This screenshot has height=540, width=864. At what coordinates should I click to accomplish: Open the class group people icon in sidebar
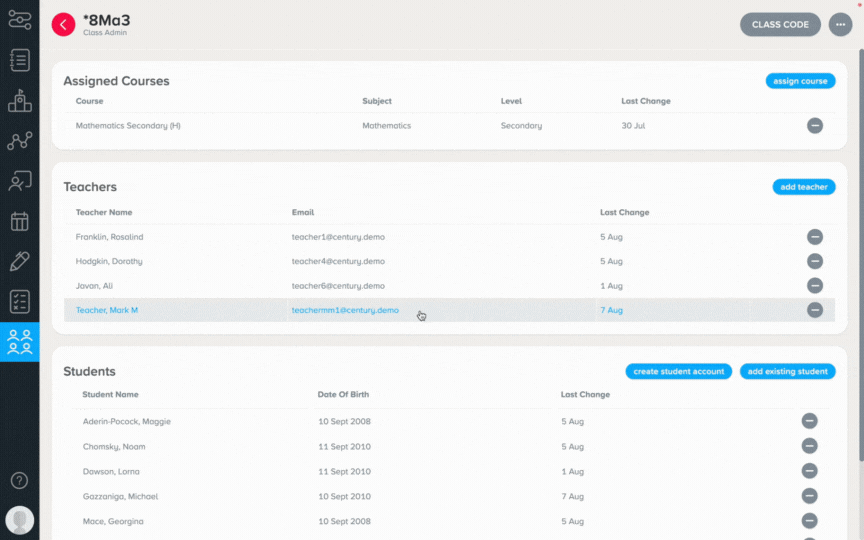[20, 342]
